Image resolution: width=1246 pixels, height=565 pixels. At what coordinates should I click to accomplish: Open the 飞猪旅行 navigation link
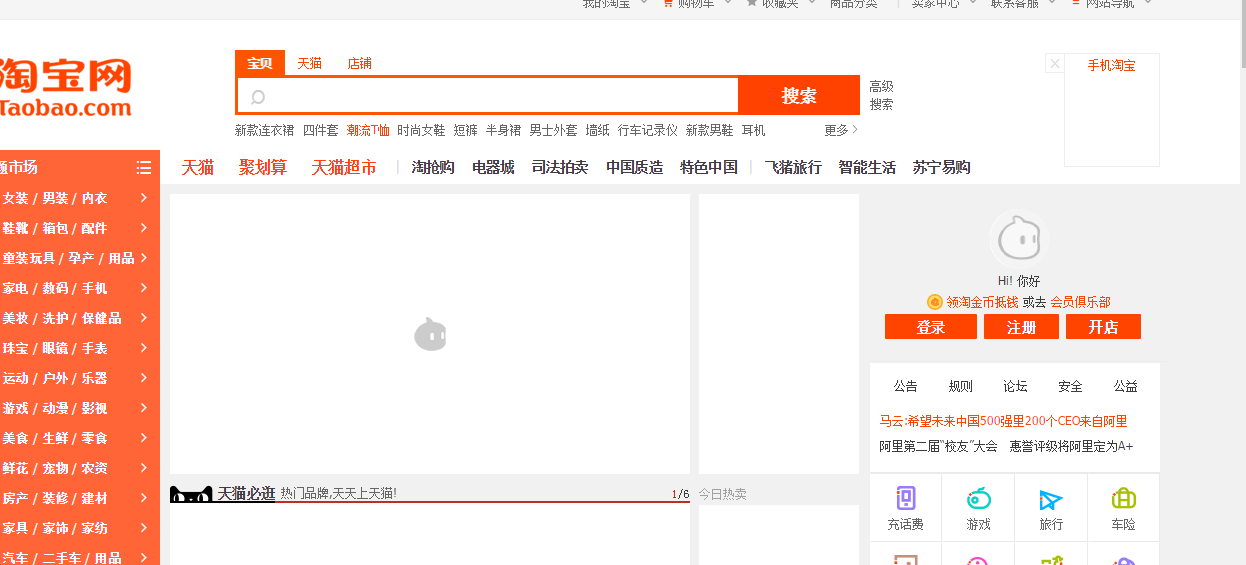coord(793,167)
